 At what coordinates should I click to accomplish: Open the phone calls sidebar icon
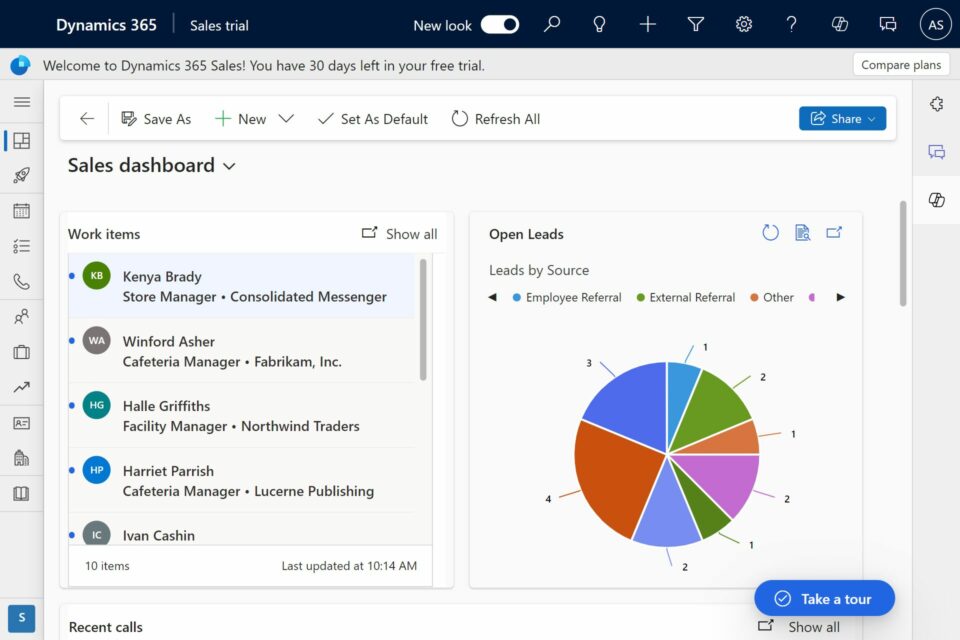pyautogui.click(x=22, y=282)
